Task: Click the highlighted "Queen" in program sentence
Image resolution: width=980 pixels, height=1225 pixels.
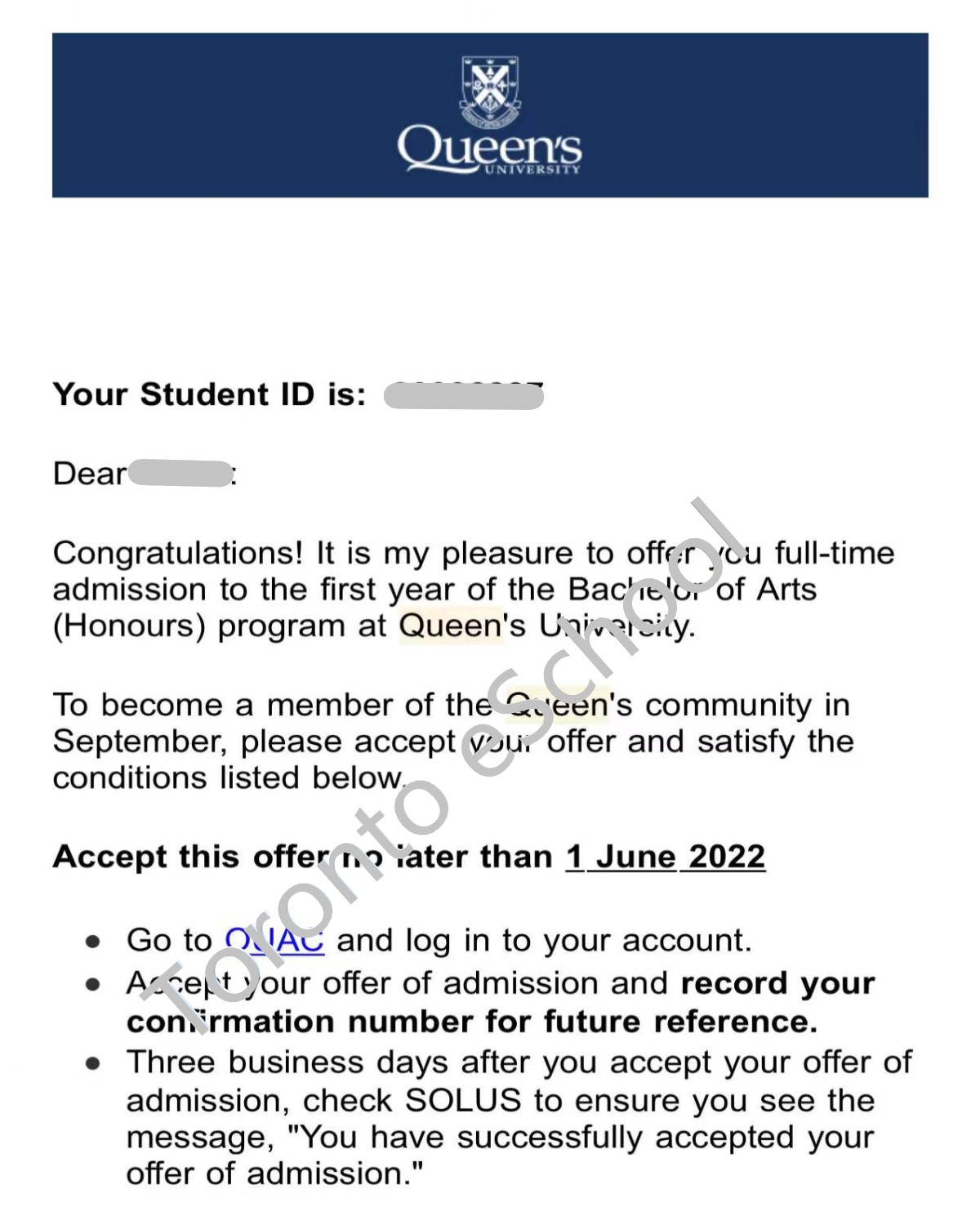Action: [449, 626]
